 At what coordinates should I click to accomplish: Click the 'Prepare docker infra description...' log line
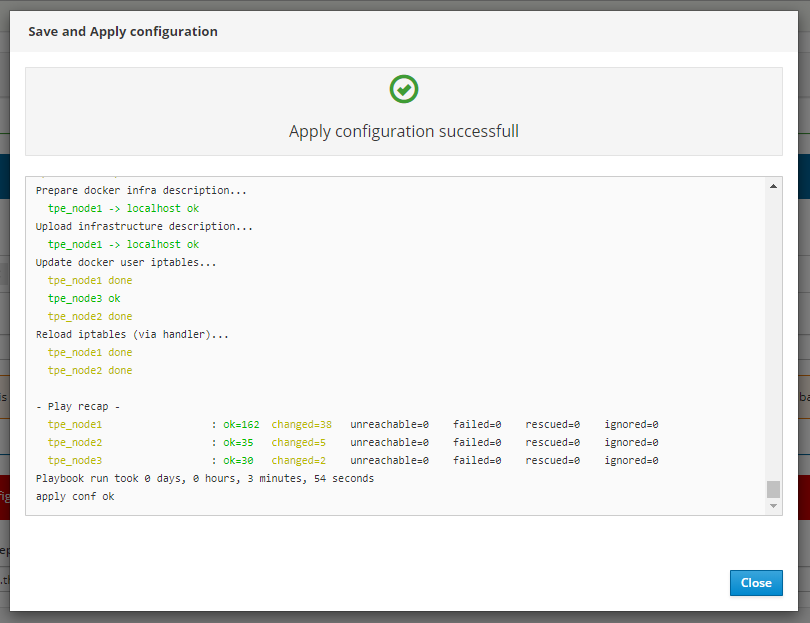pos(141,190)
